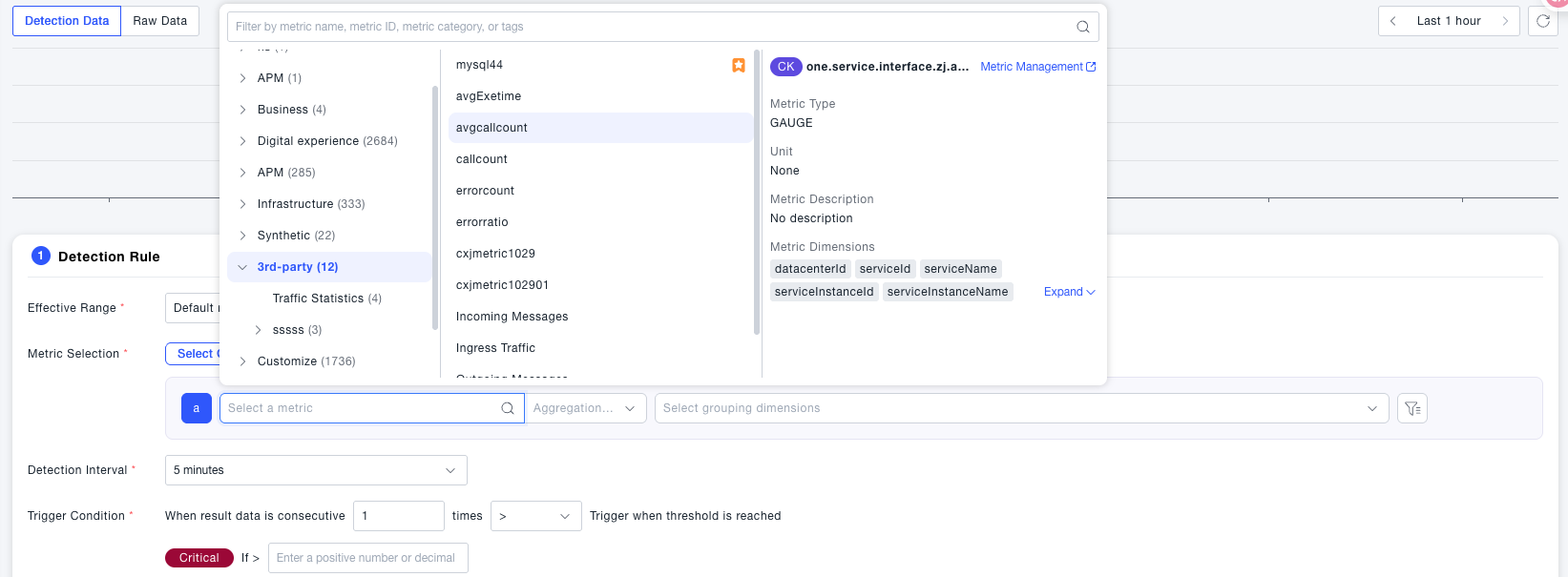Expand the Synthetic (22) category

pos(242,236)
